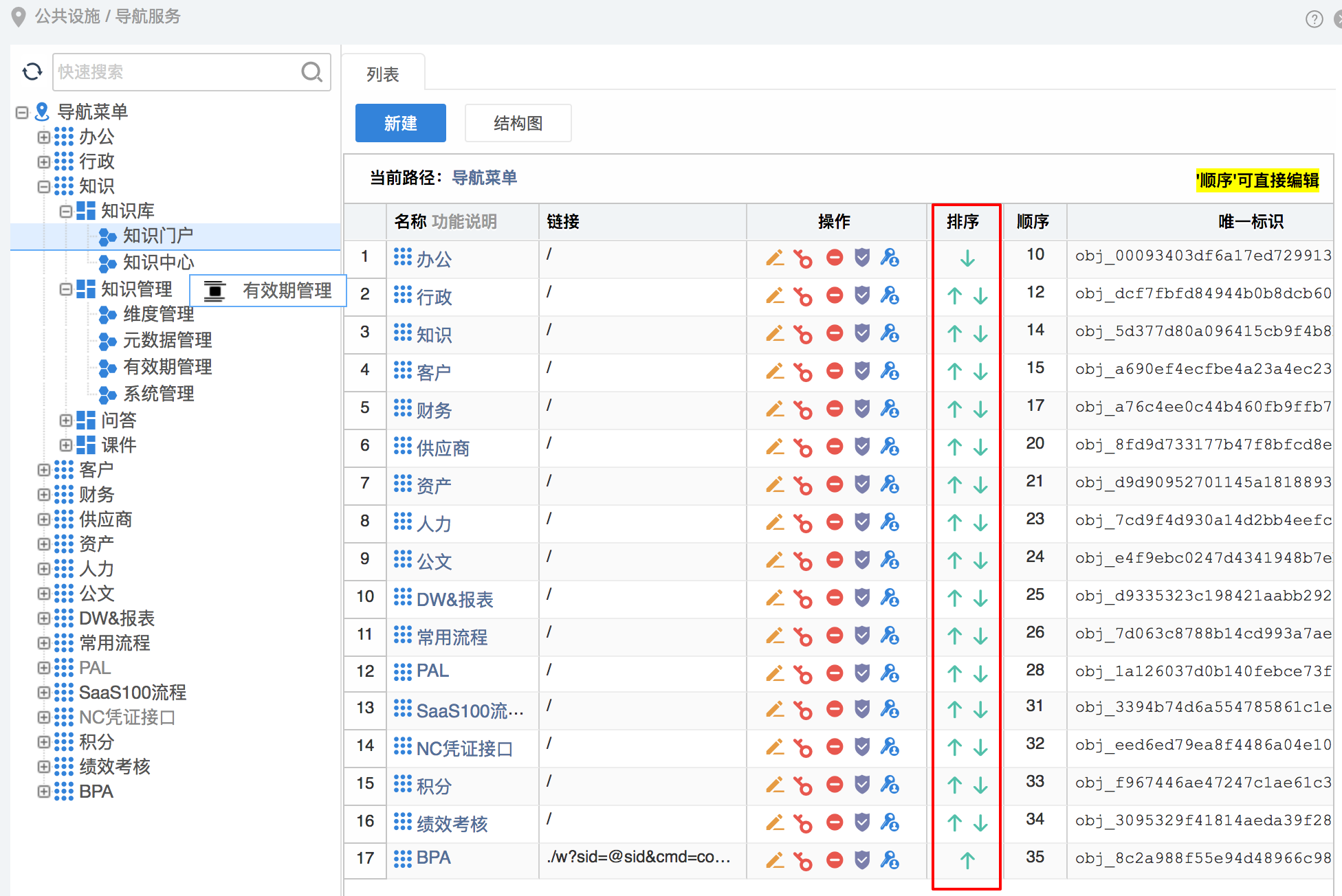Select 常用流程 in the tree
1342x896 pixels.
(x=114, y=642)
